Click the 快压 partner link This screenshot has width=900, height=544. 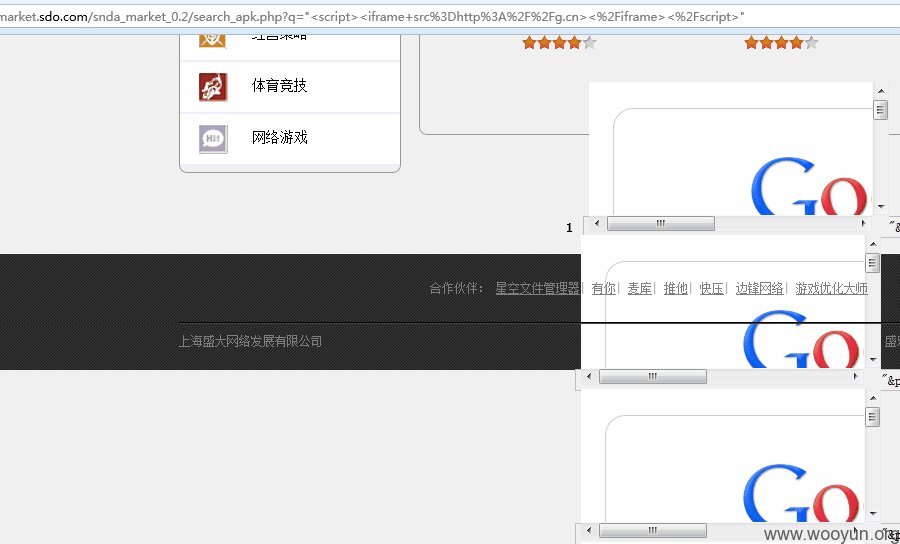[712, 289]
